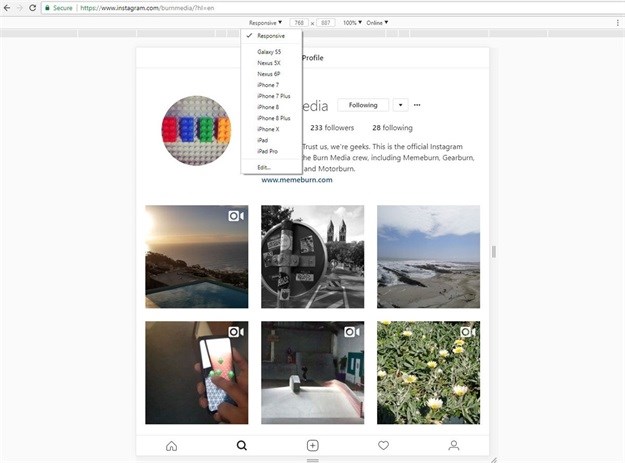Click the viewport width input field
The image size is (625, 463).
(299, 22)
